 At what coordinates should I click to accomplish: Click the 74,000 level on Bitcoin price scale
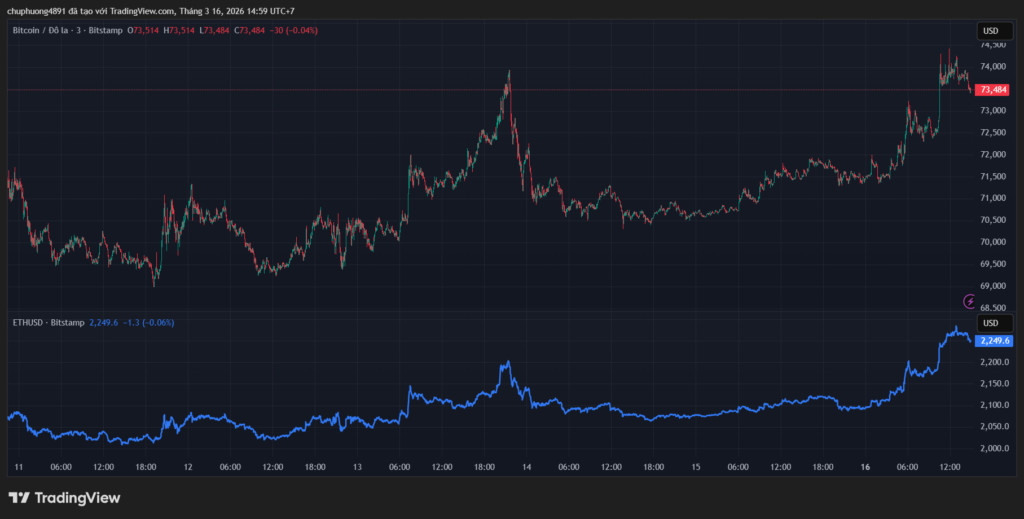993,67
